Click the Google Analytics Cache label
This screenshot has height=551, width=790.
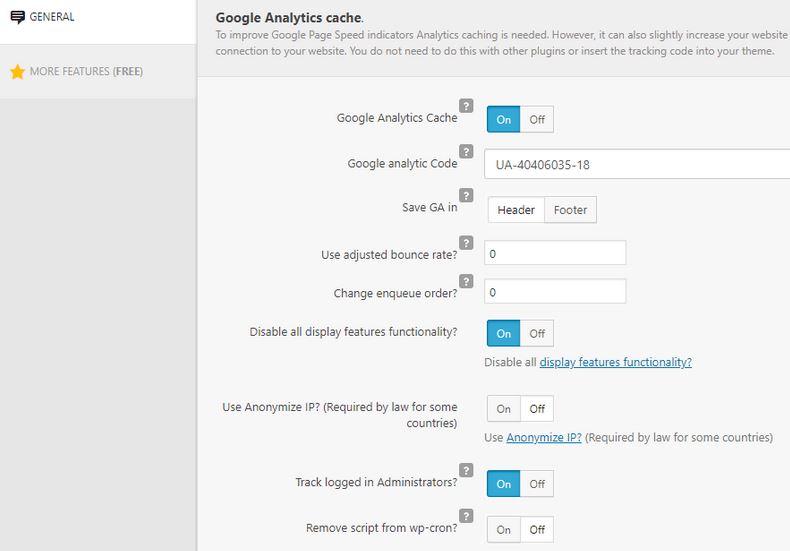click(397, 118)
